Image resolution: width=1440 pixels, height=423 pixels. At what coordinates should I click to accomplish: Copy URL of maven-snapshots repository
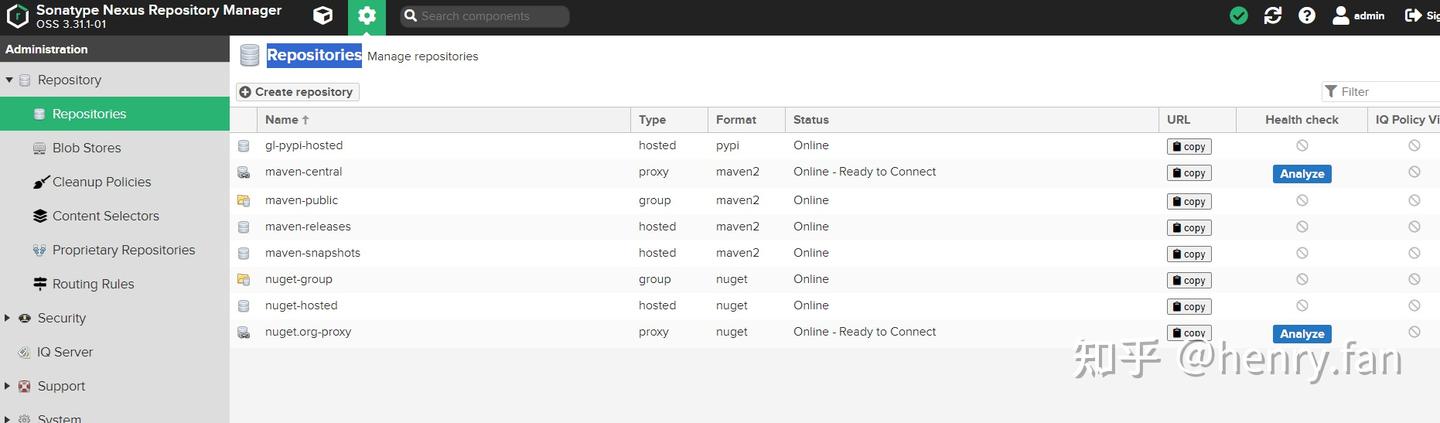[x=1189, y=254]
